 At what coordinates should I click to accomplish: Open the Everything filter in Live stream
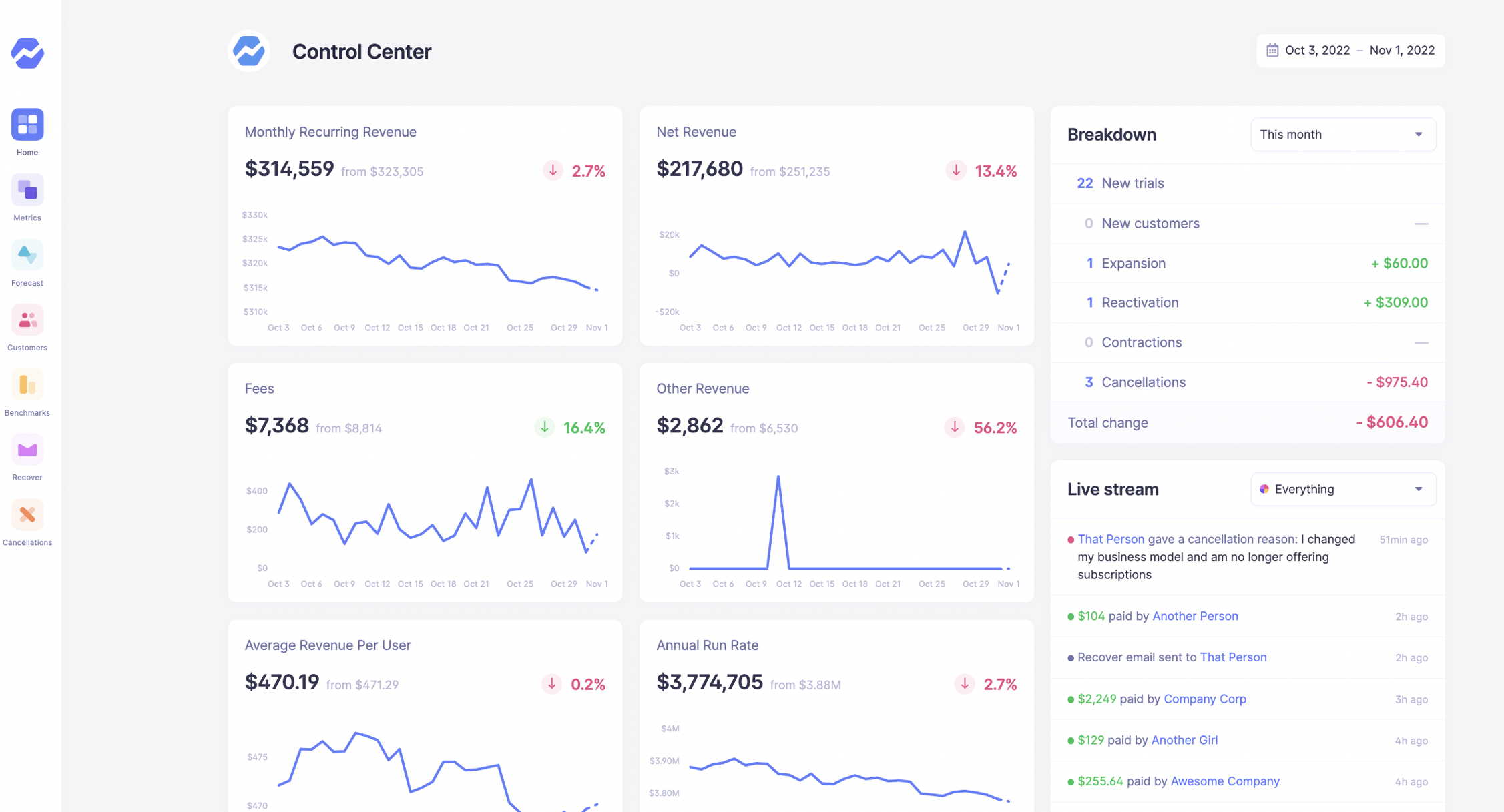pyautogui.click(x=1343, y=489)
